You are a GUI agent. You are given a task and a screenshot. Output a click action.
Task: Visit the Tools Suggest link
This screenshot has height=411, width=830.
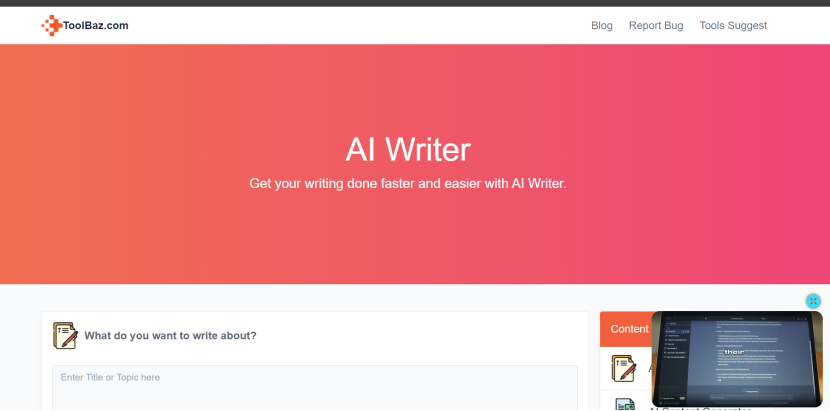click(733, 25)
